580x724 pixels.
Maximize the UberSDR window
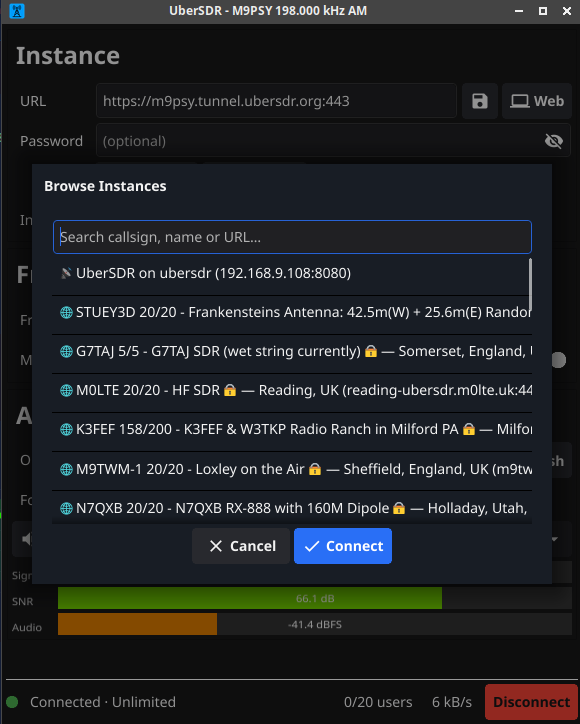click(543, 11)
